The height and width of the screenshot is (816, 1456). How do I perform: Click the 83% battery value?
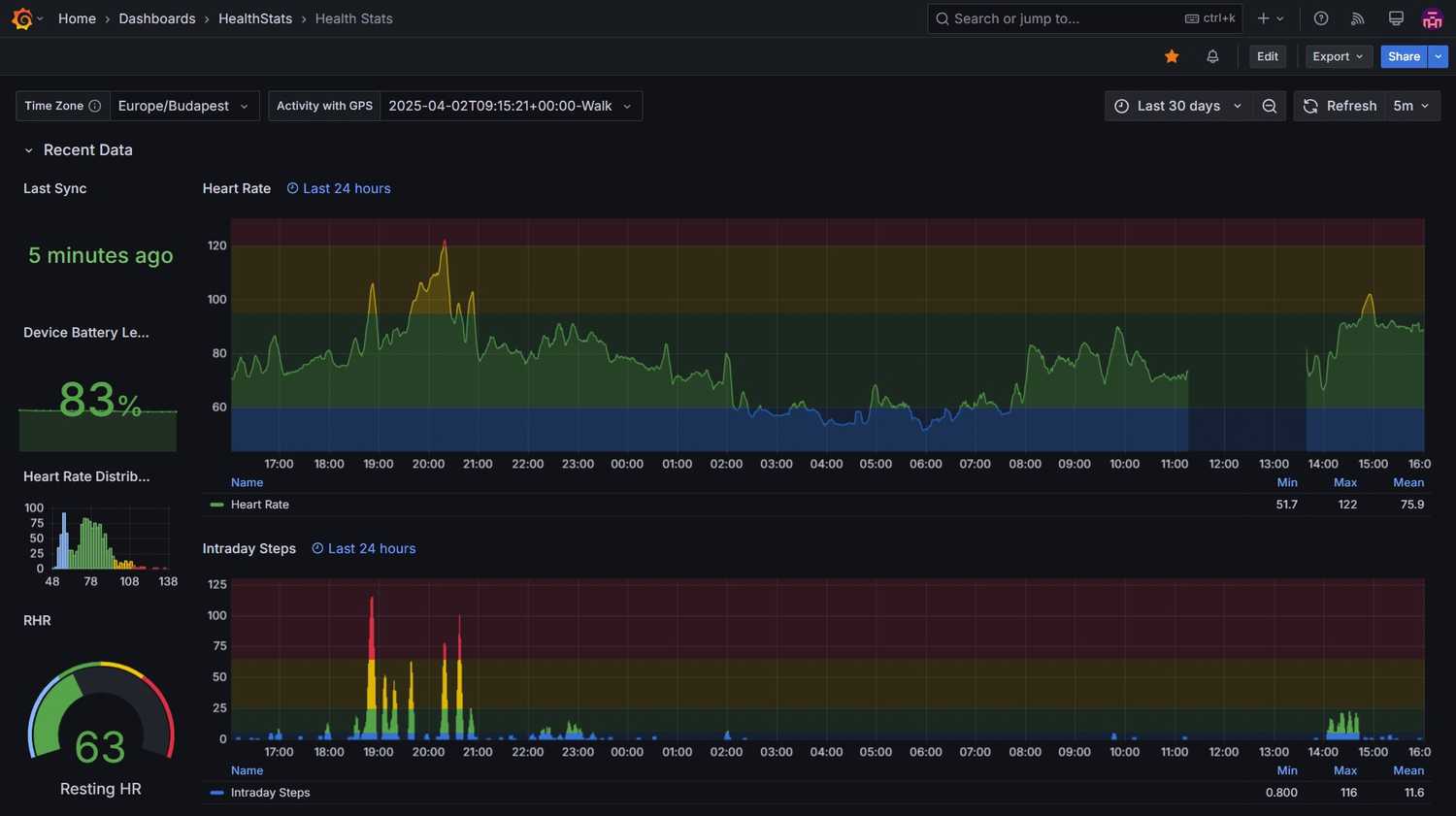(100, 400)
